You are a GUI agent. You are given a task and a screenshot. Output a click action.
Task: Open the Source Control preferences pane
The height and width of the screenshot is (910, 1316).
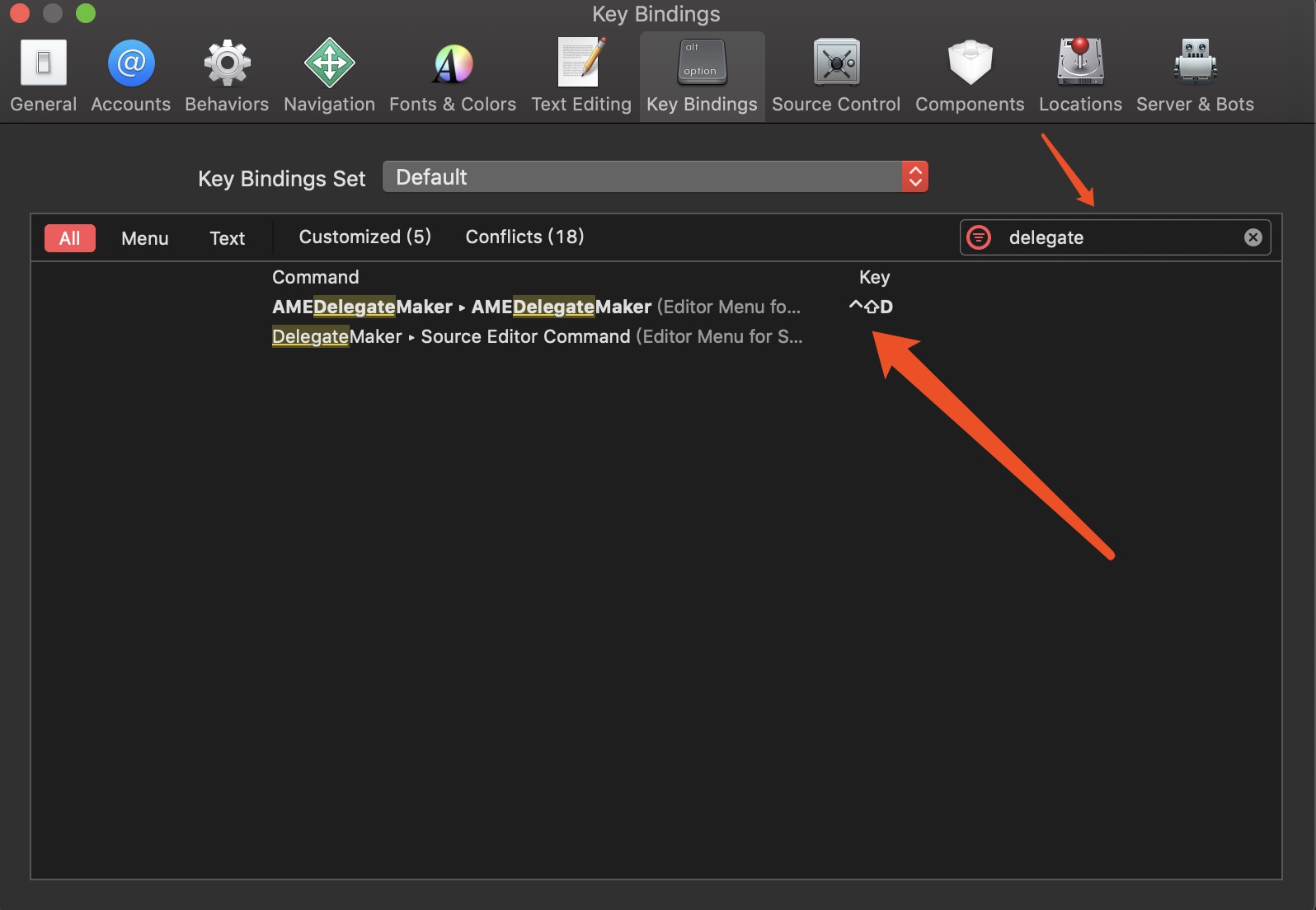pos(836,76)
